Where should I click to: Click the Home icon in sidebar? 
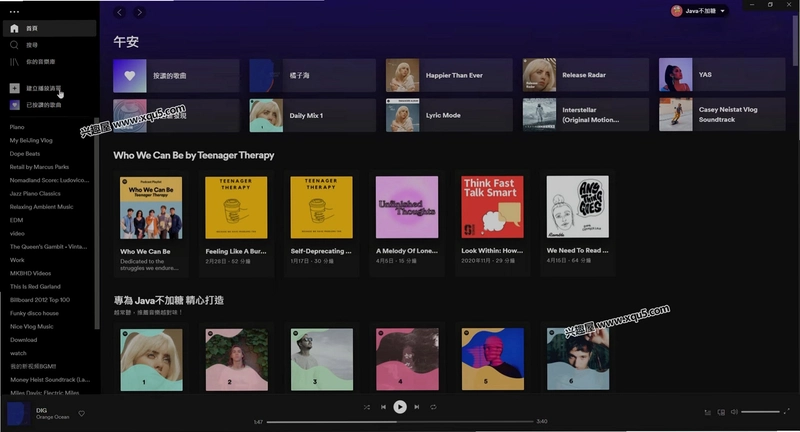point(14,29)
